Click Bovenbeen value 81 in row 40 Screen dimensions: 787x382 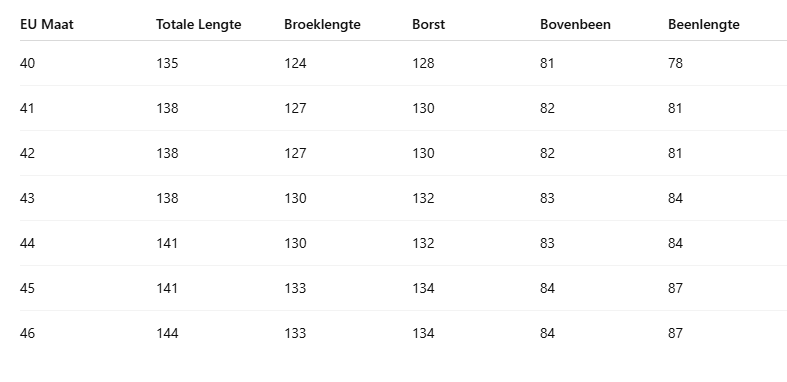pos(547,63)
